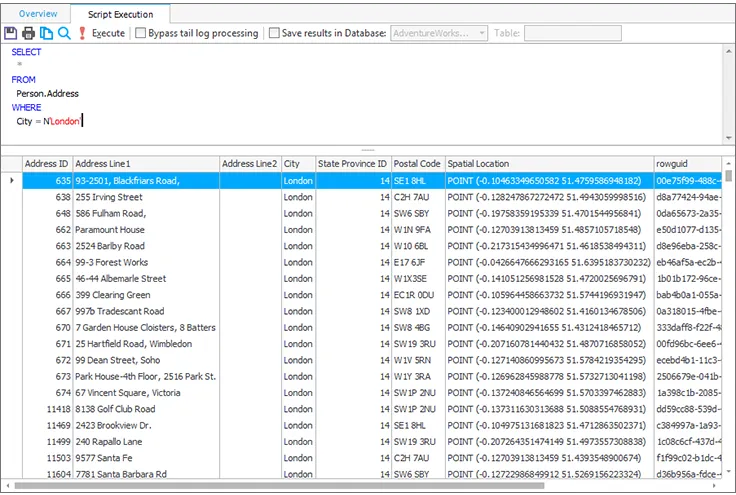Image resolution: width=736 pixels, height=495 pixels.
Task: Click the WHERE keyword in editor
Action: click(x=26, y=107)
